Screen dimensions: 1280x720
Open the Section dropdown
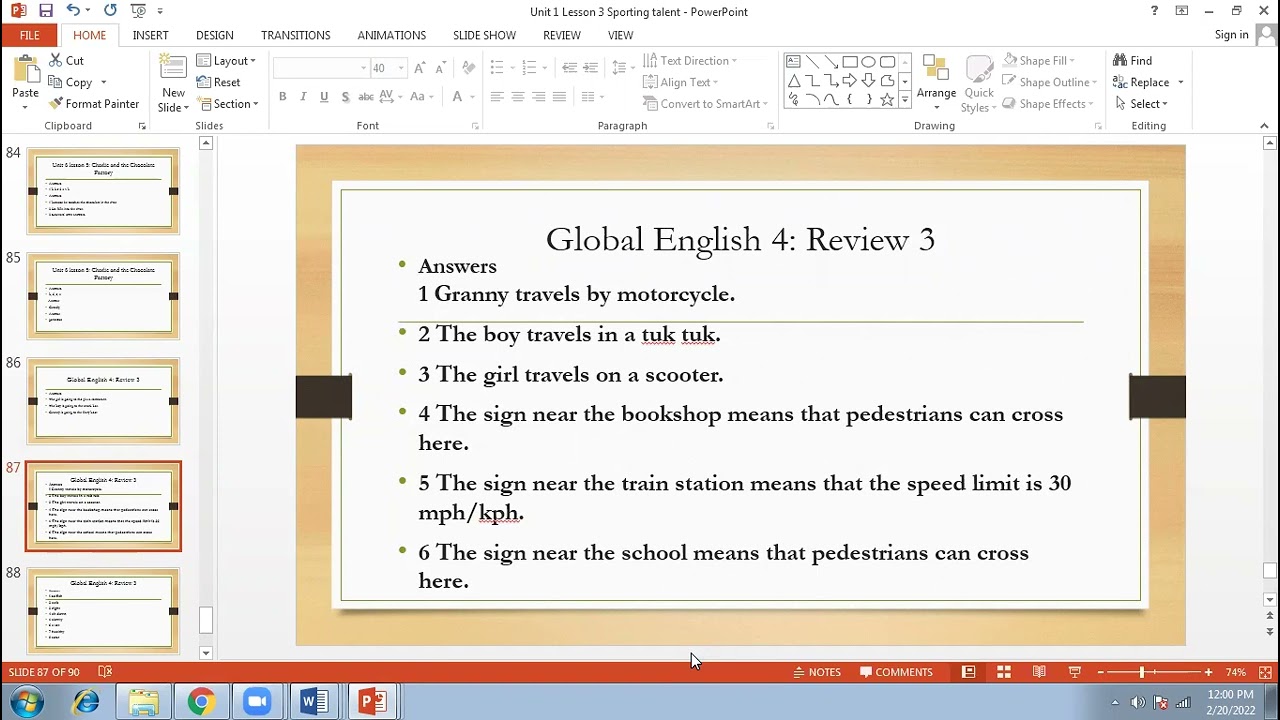228,104
